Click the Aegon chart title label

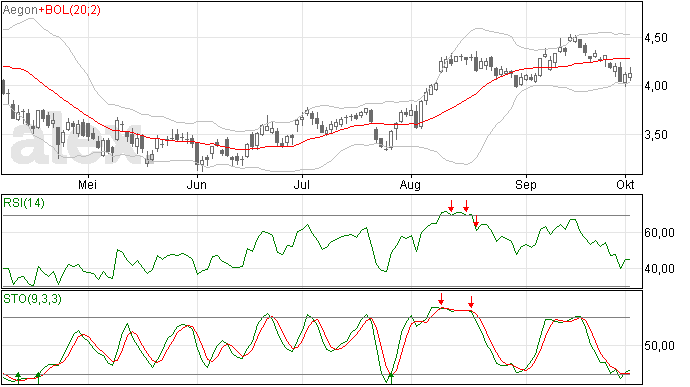point(20,10)
